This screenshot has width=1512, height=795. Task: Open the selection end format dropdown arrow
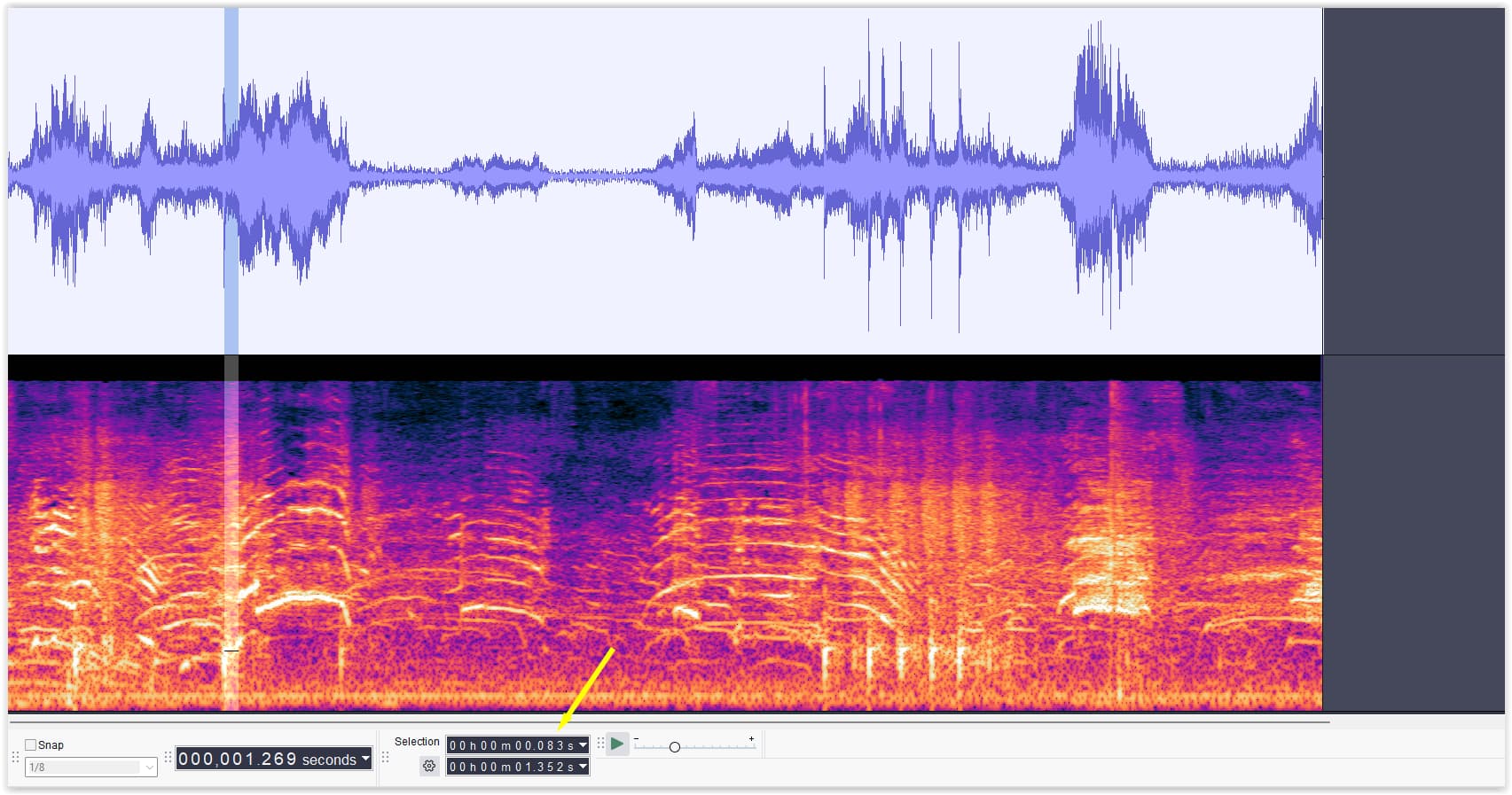click(x=583, y=767)
